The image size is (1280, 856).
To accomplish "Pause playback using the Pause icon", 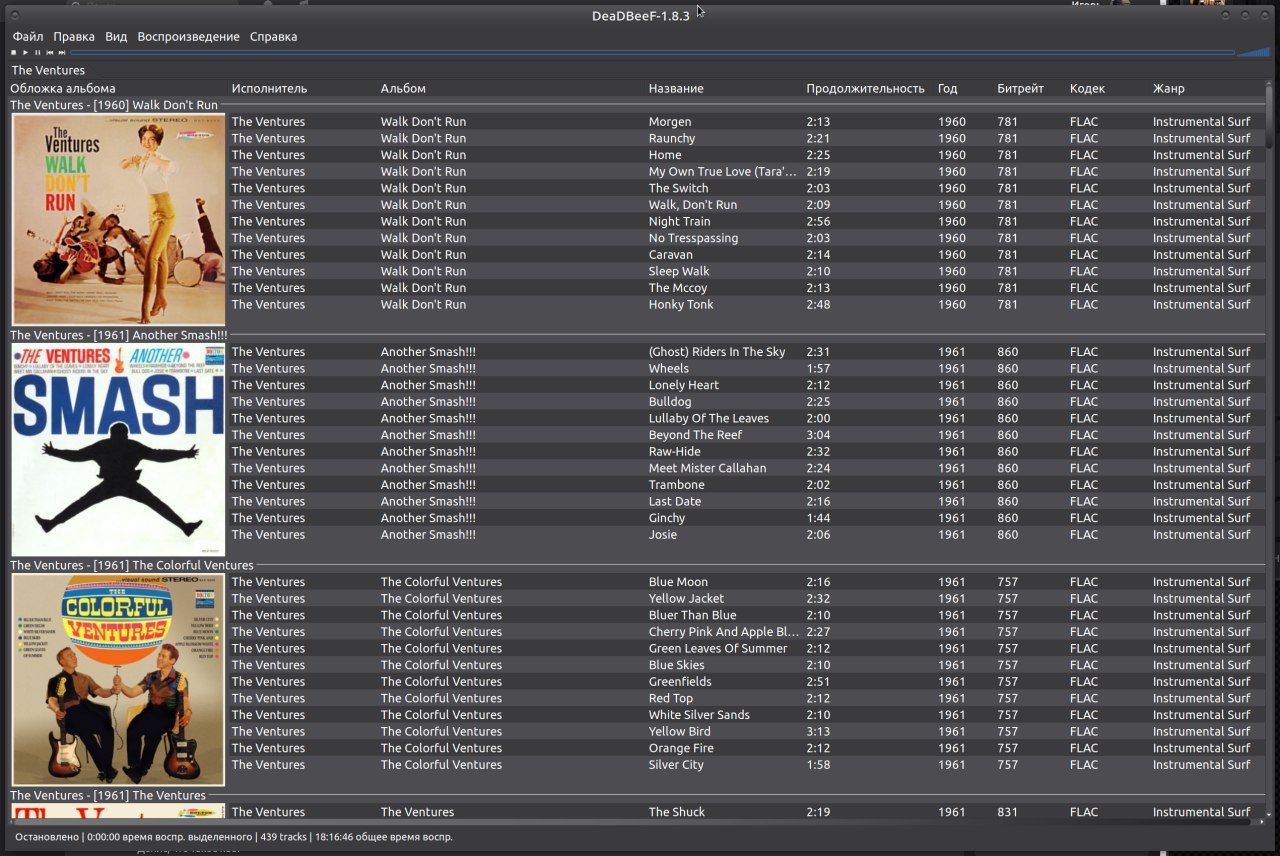I will 38,52.
